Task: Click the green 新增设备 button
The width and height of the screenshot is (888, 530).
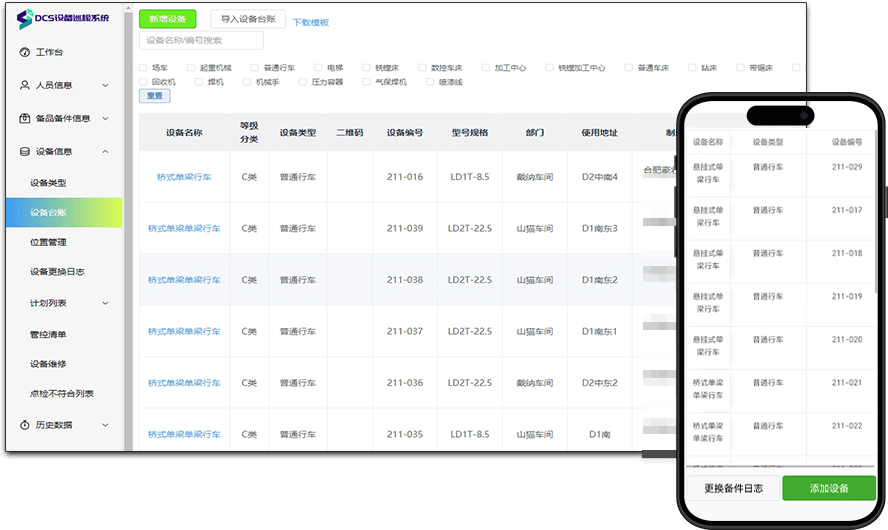Action: tap(167, 19)
